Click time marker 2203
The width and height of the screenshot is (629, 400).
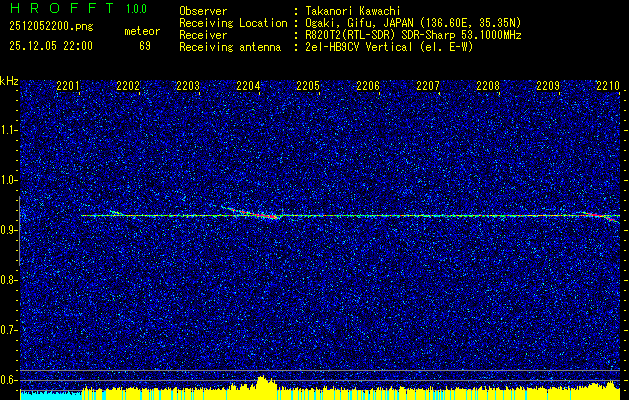point(188,86)
